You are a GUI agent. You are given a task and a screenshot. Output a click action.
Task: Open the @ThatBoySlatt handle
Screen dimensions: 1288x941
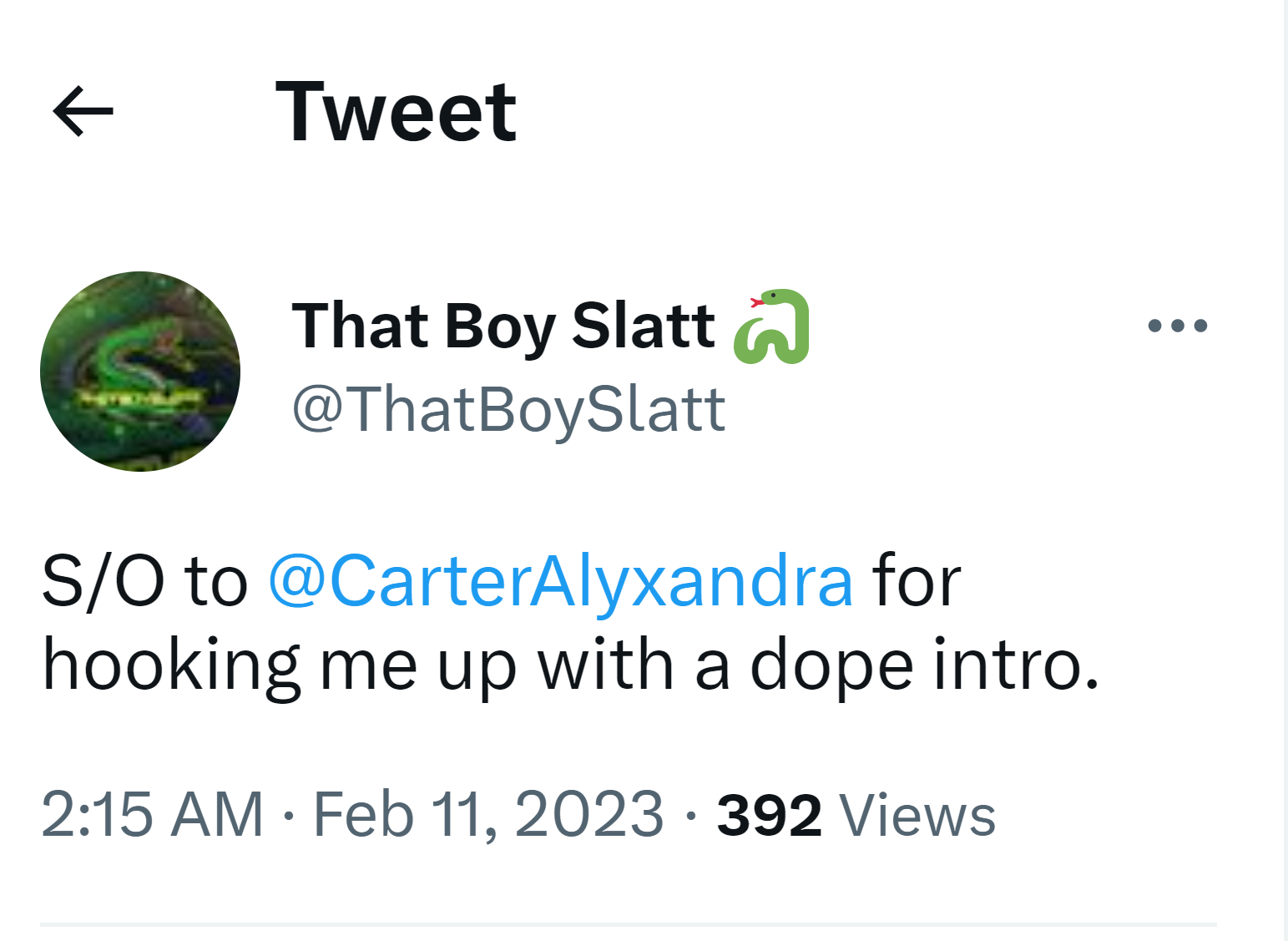[x=508, y=409]
